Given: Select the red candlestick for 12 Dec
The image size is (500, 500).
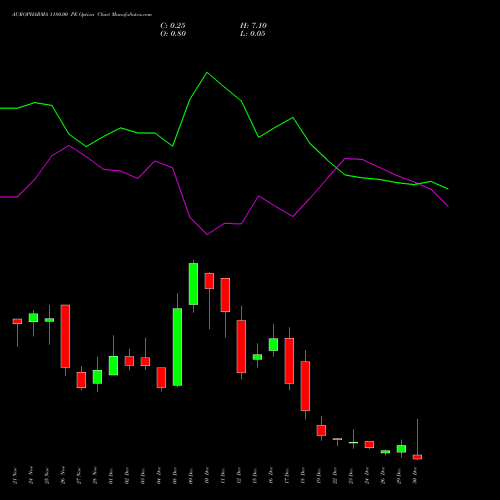Looking at the screenshot, I should [x=241, y=346].
